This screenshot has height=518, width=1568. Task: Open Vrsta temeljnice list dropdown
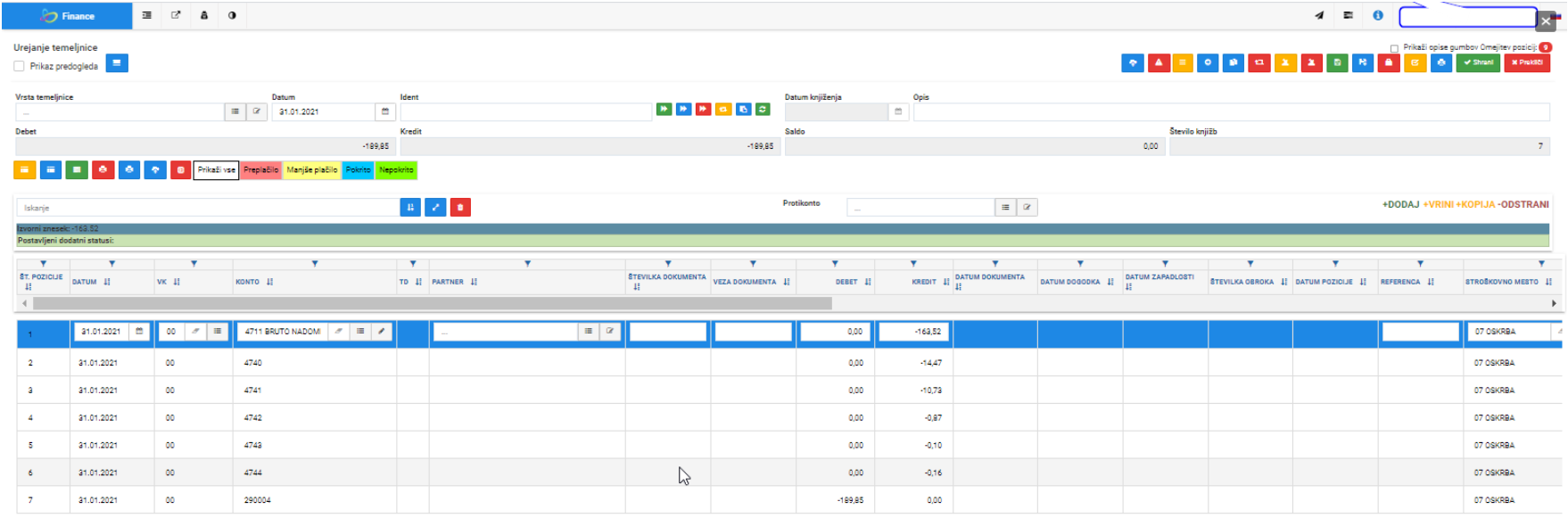tap(235, 112)
